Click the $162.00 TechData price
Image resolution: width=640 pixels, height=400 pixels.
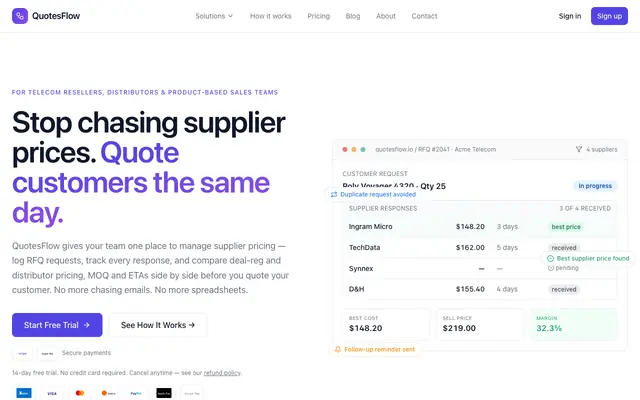[x=470, y=247]
